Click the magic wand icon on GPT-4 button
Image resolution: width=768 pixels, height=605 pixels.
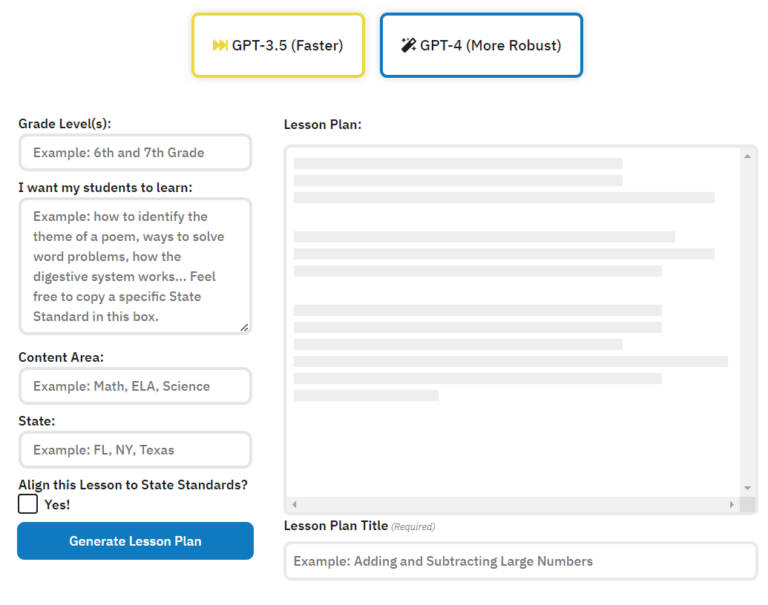[x=408, y=45]
